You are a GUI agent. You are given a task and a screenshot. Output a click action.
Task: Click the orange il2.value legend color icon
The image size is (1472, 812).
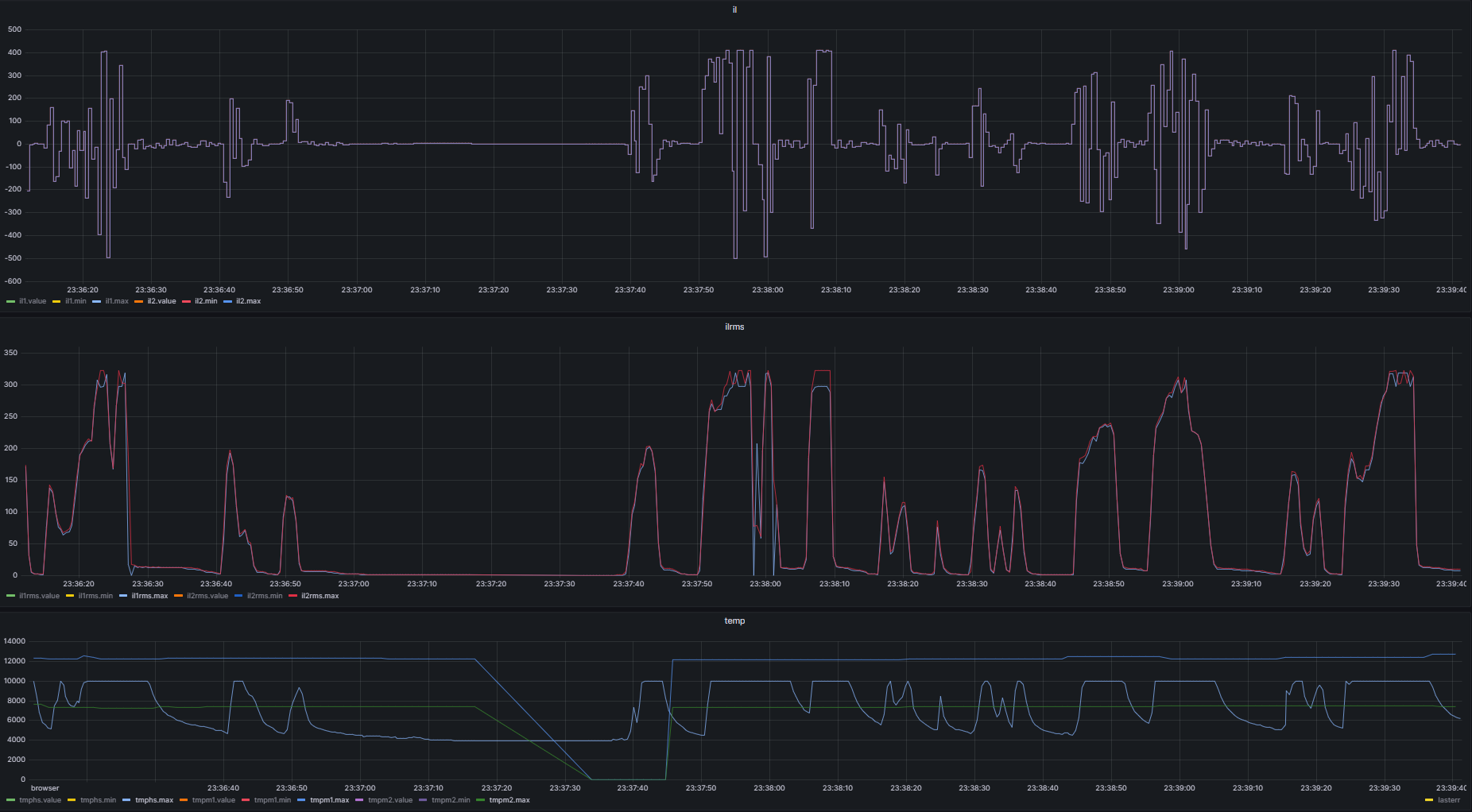[x=139, y=302]
